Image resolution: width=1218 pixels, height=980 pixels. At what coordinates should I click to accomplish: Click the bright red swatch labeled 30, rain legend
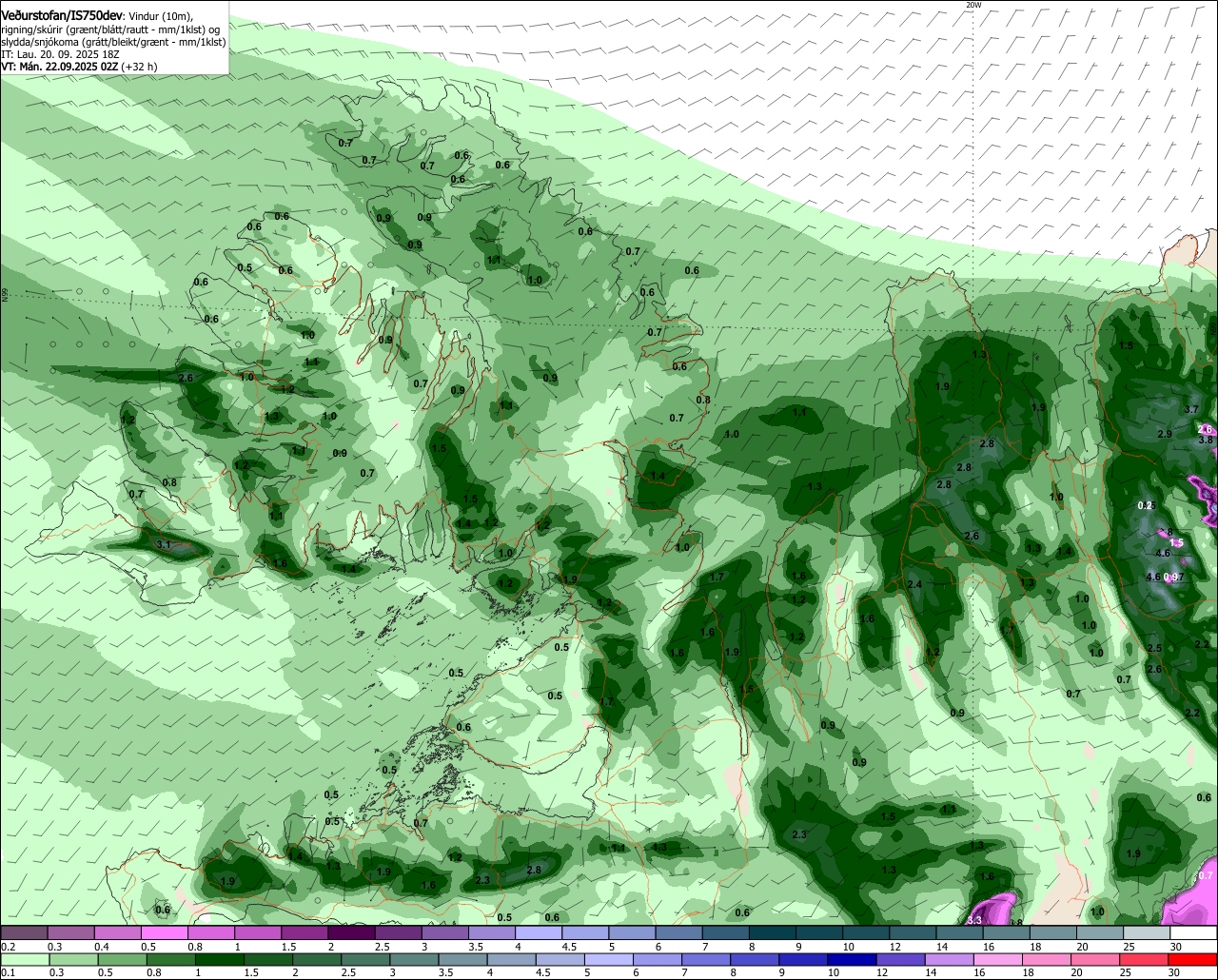pos(1194,959)
